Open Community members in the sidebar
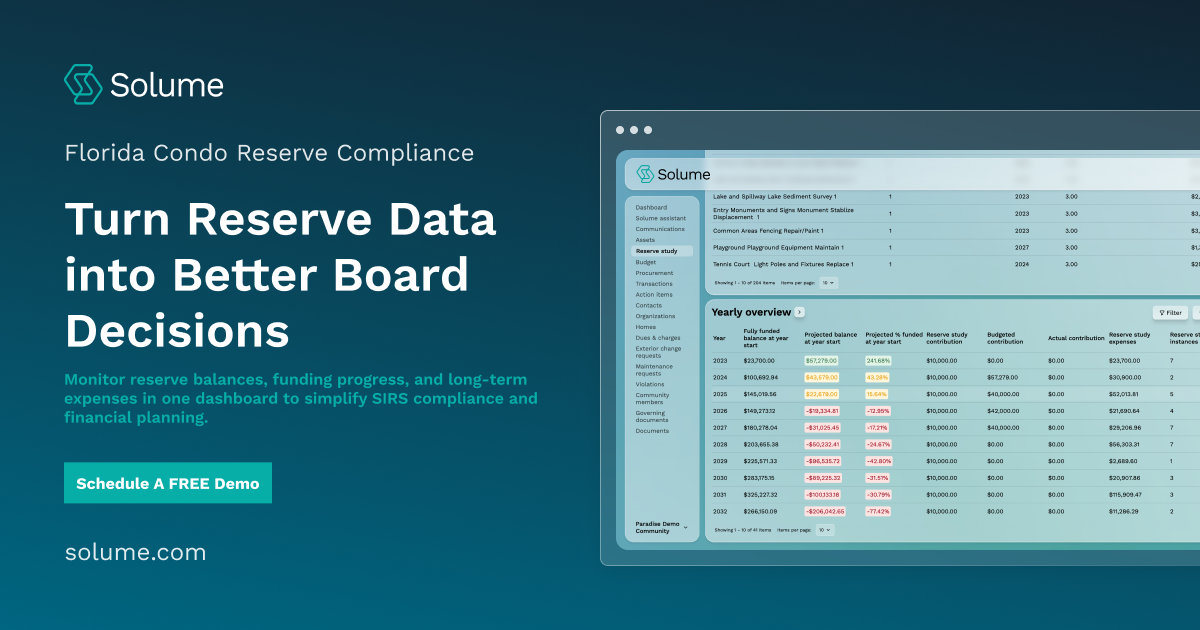Viewport: 1200px width, 630px height. [x=652, y=398]
